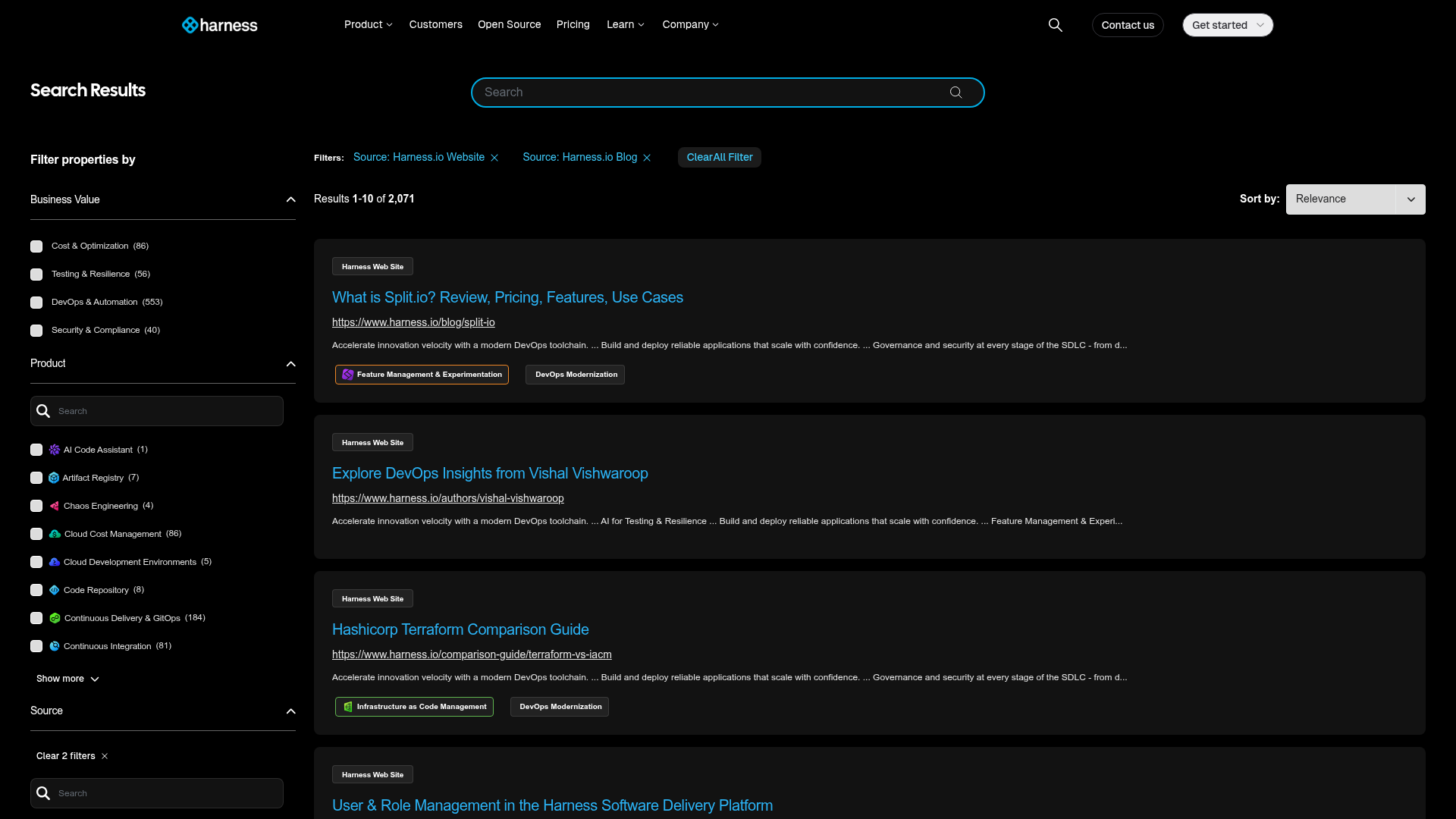The image size is (1456, 819).
Task: Click the Cloud Cost Management product icon
Action: (55, 534)
